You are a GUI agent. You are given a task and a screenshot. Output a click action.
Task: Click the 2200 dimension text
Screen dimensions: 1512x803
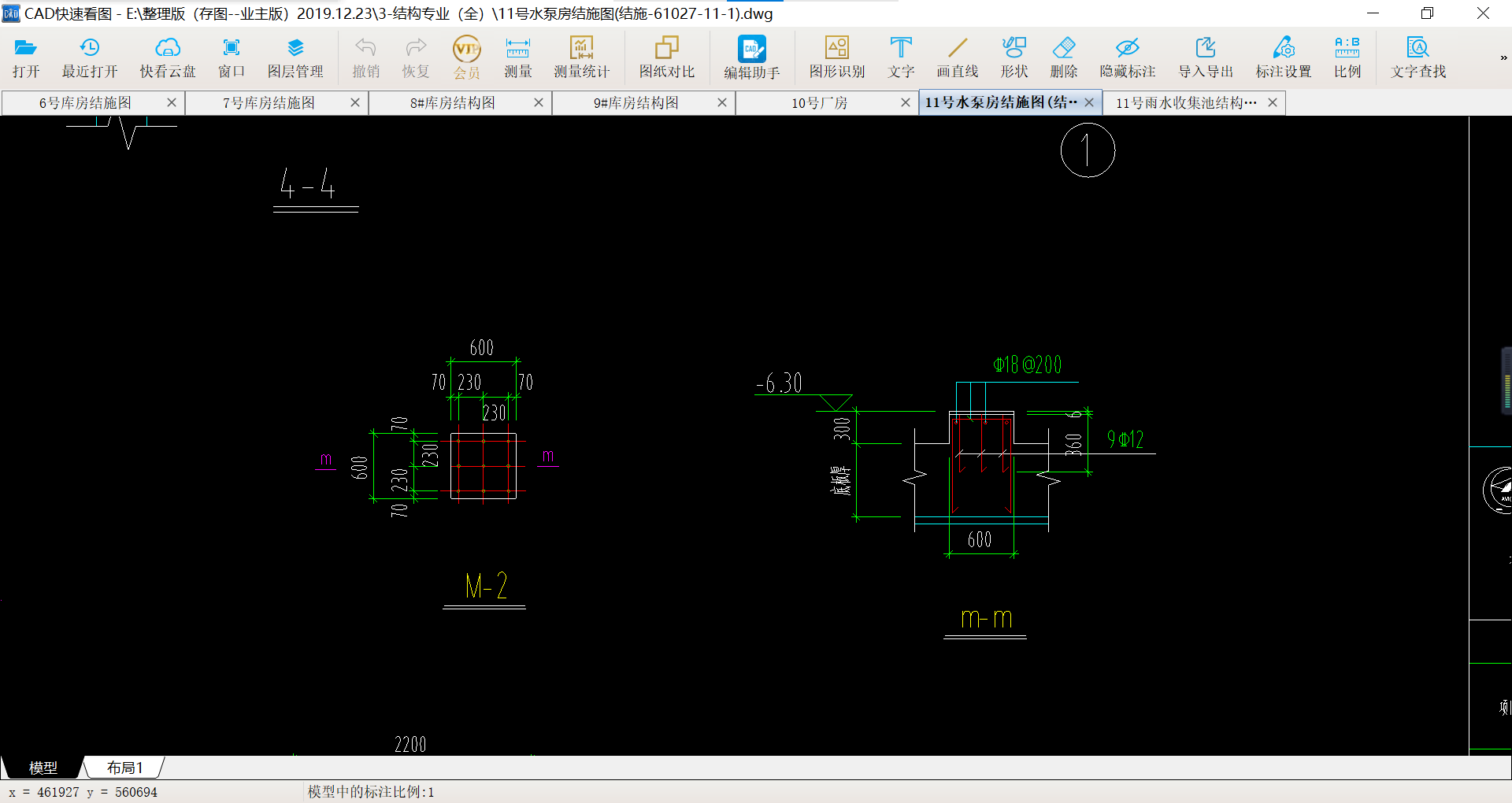[410, 744]
